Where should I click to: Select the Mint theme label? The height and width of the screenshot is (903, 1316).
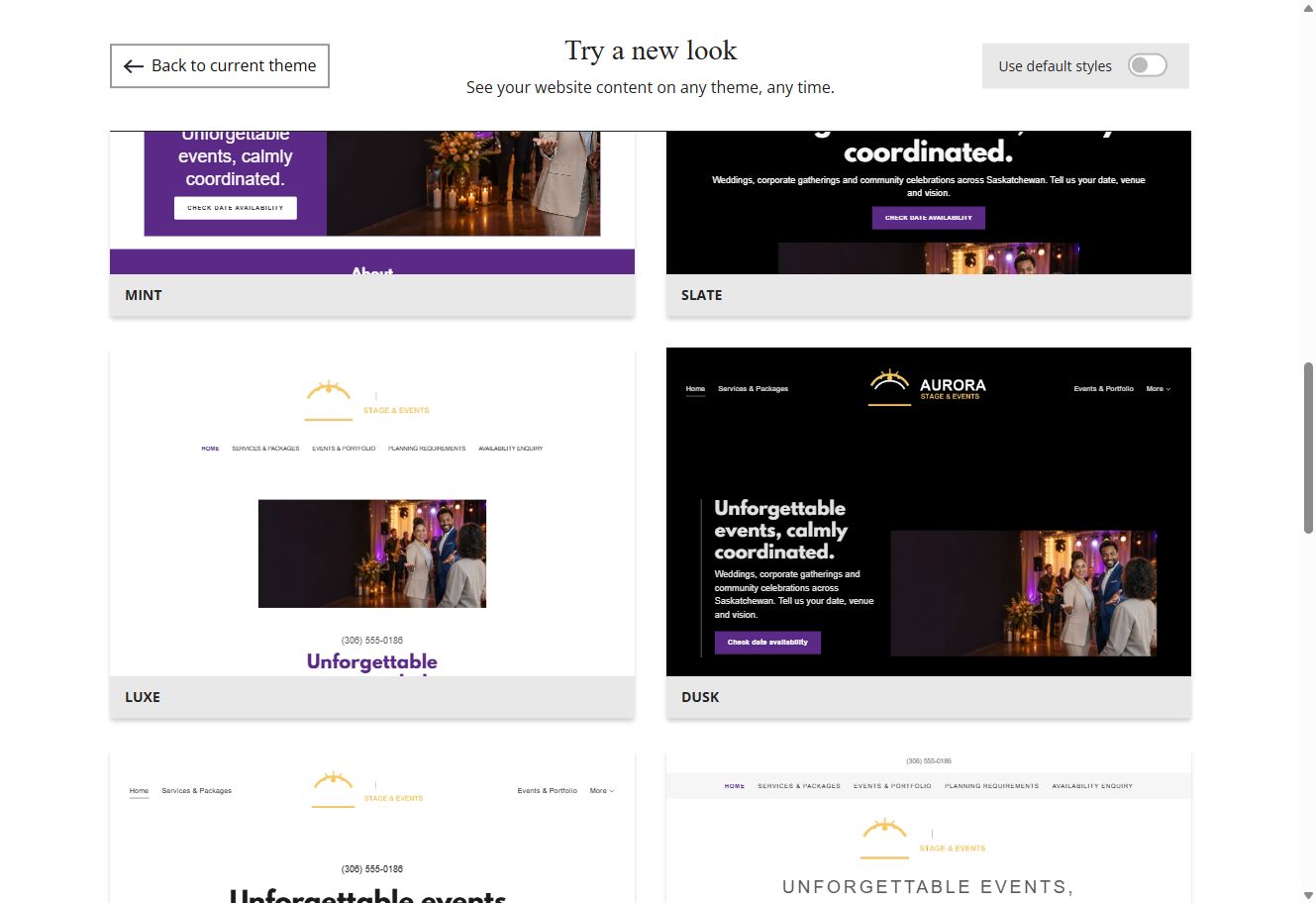point(144,295)
